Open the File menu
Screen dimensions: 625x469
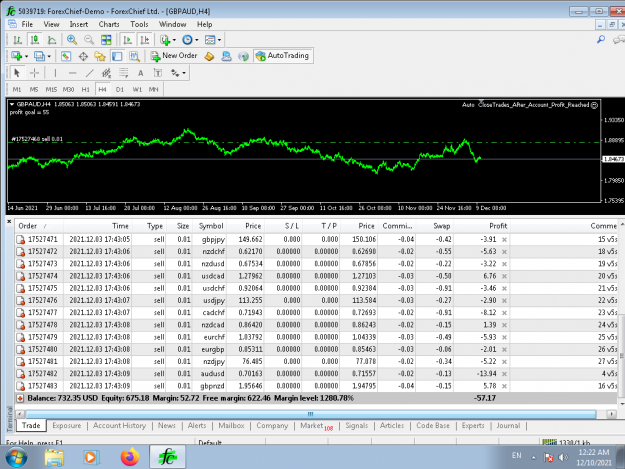click(27, 24)
